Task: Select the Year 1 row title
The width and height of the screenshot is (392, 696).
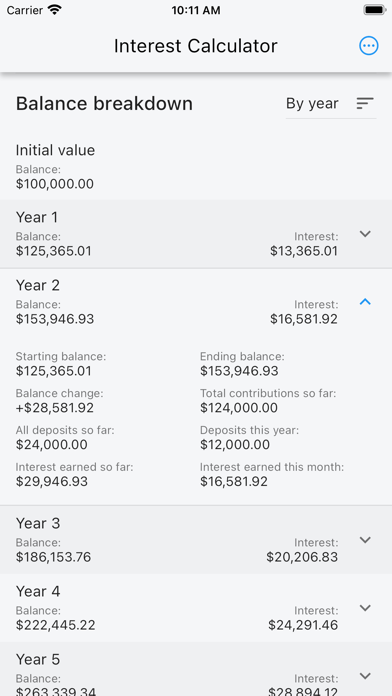Action: [37, 217]
